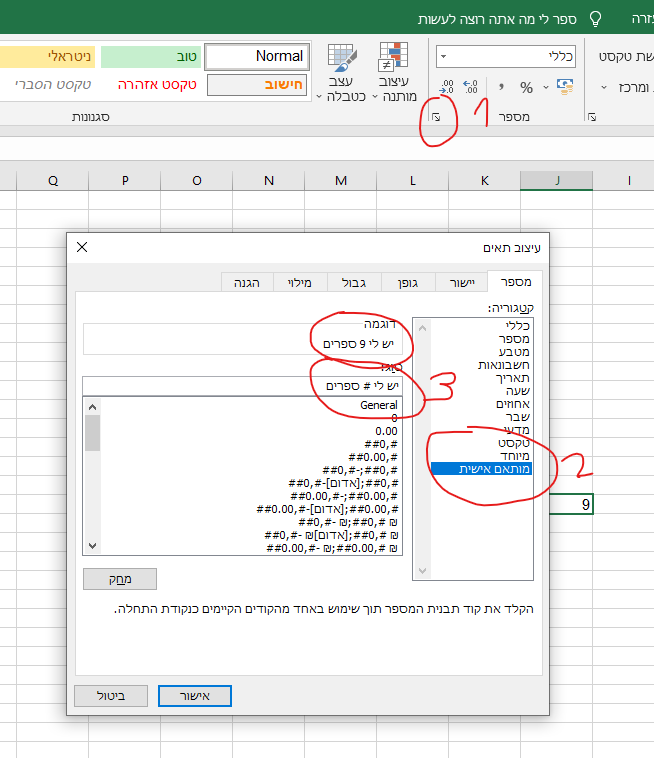Select the מיוחד (Special) category

pyautogui.click(x=481, y=456)
